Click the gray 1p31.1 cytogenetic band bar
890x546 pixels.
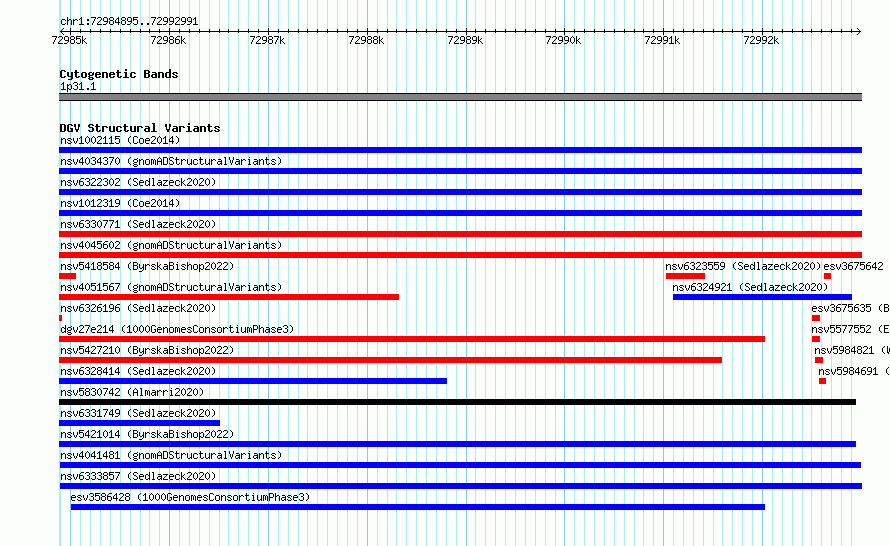pyautogui.click(x=460, y=97)
